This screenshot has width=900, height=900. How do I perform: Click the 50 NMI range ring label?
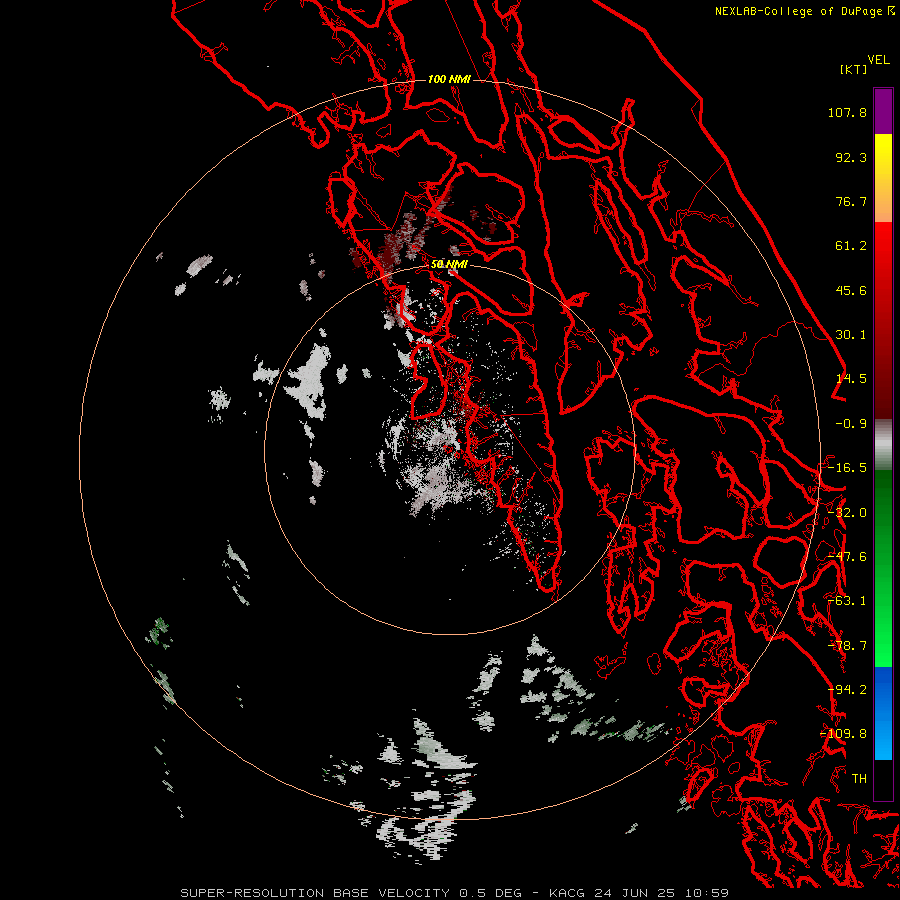449,264
